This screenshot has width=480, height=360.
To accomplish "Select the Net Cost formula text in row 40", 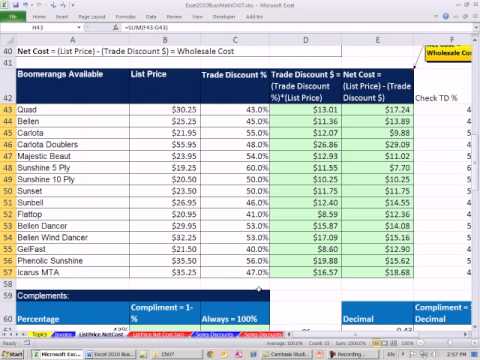I will pyautogui.click(x=126, y=51).
